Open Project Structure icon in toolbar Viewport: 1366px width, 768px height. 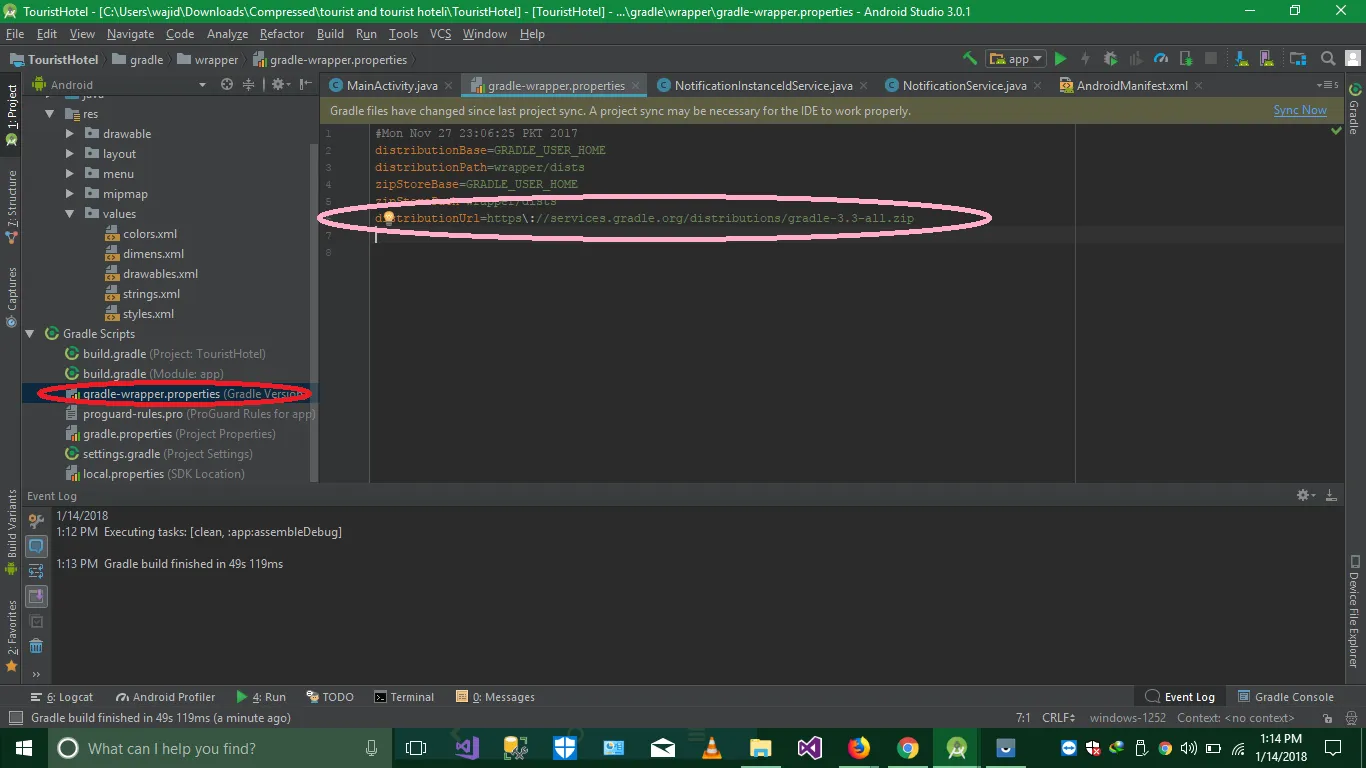coord(1298,59)
